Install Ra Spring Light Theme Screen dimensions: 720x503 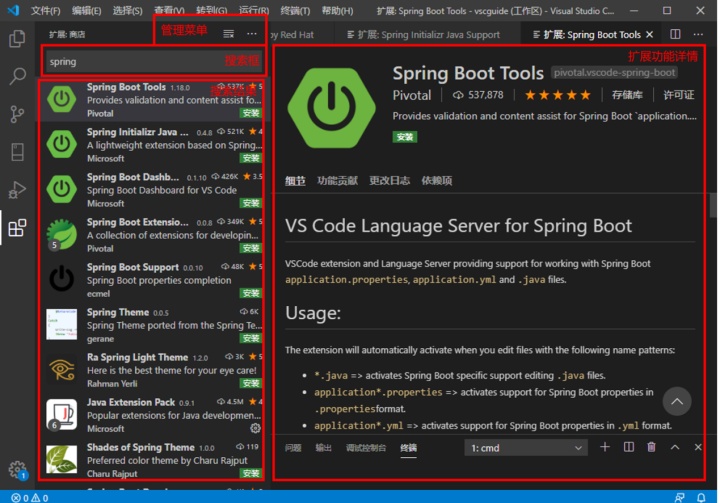(x=251, y=383)
